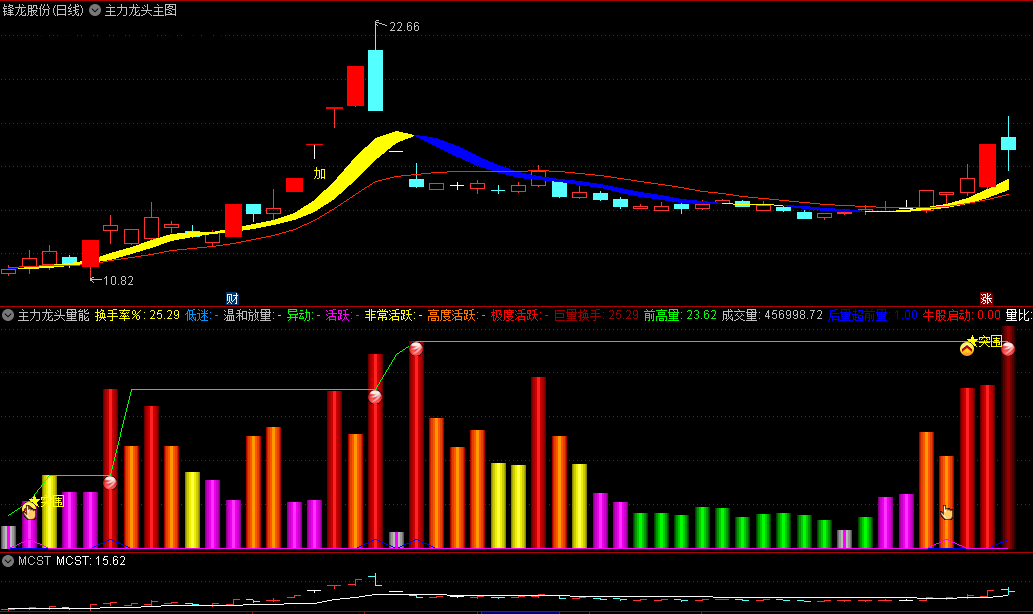The width and height of the screenshot is (1033, 614).
Task: Click the 财 financial marker
Action: coord(232,298)
